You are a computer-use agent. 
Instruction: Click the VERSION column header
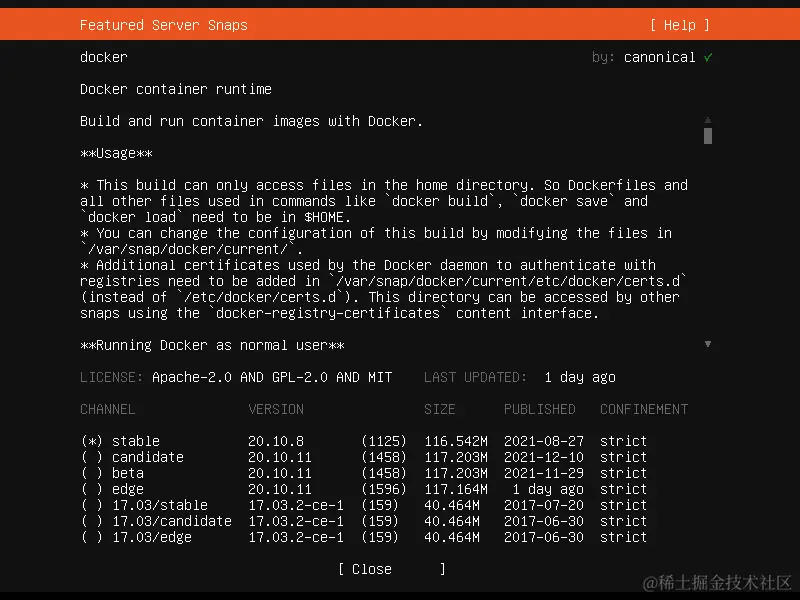276,409
